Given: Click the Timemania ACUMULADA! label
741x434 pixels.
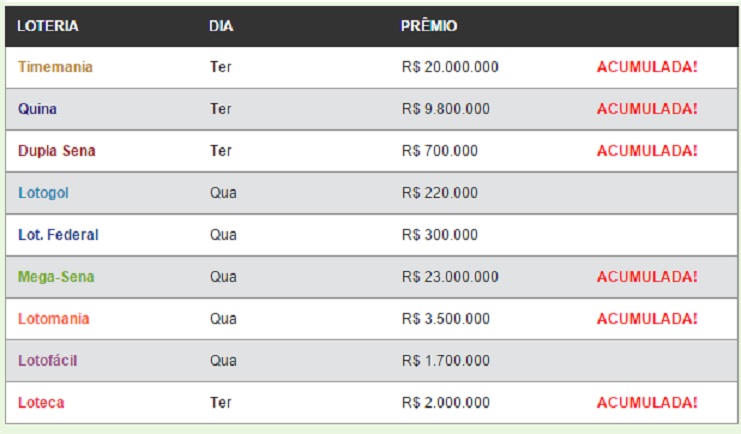Looking at the screenshot, I should [x=647, y=67].
